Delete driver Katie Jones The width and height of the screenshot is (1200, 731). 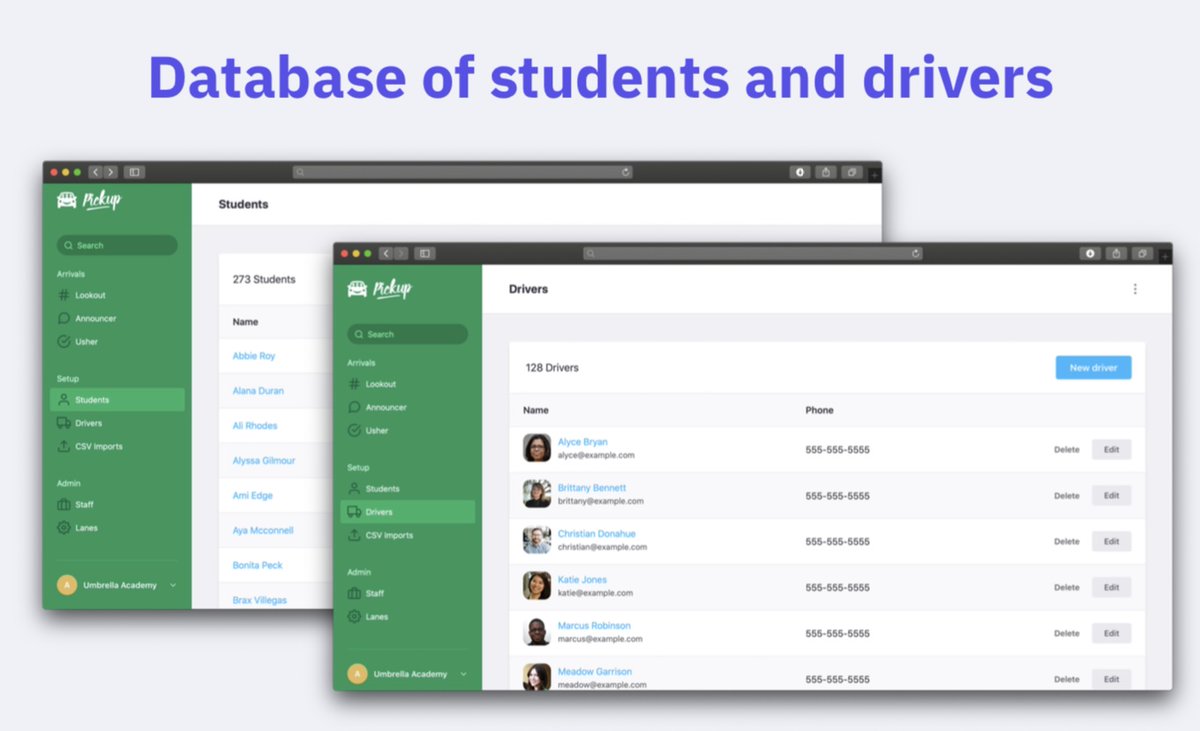pyautogui.click(x=1066, y=587)
